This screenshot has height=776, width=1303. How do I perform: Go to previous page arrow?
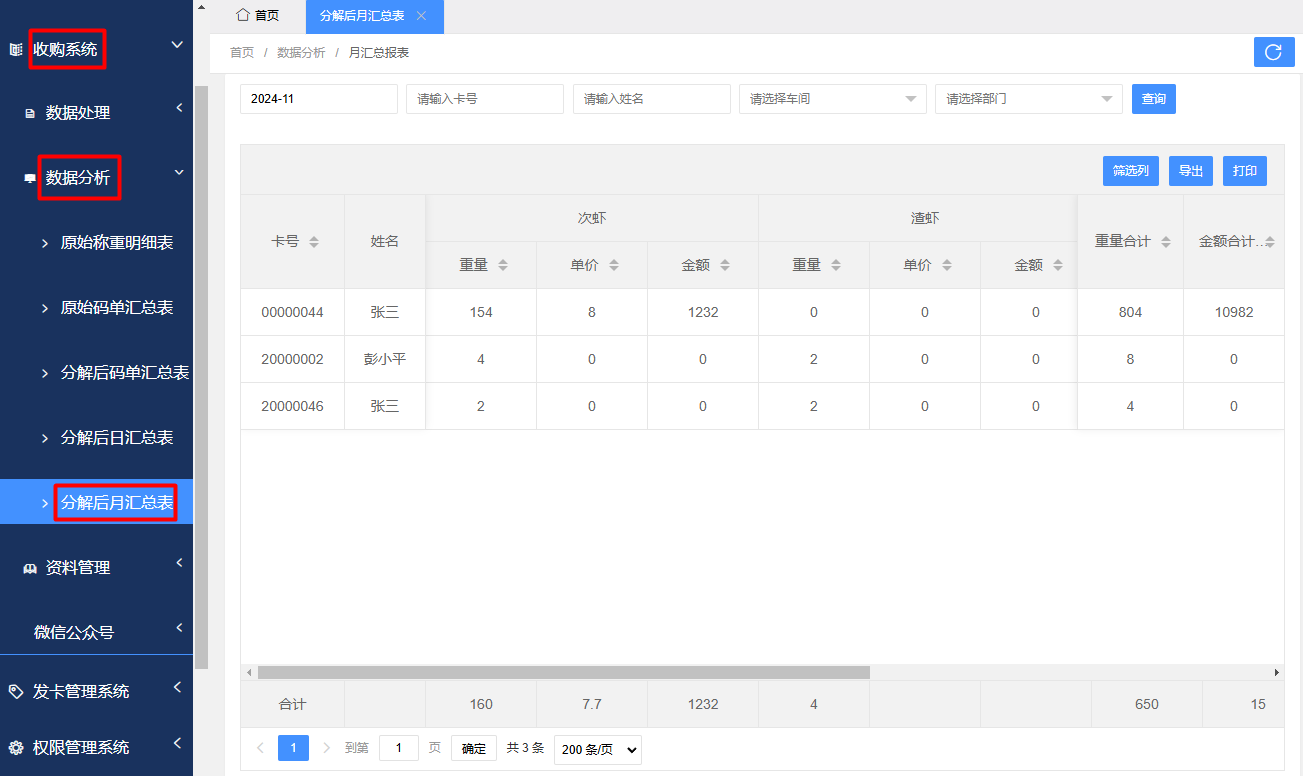pos(260,748)
